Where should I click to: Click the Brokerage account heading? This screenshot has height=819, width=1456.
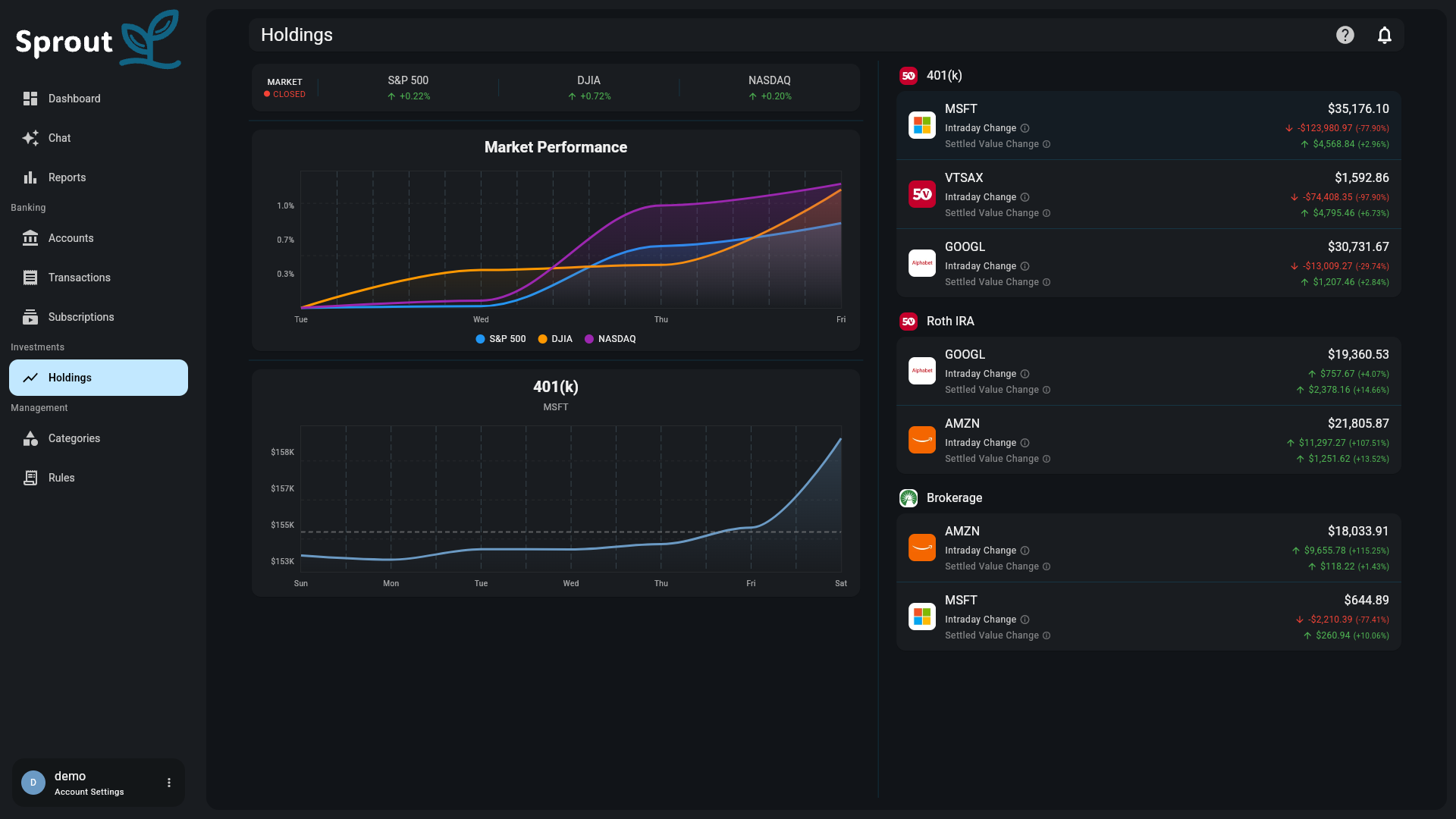pos(954,498)
